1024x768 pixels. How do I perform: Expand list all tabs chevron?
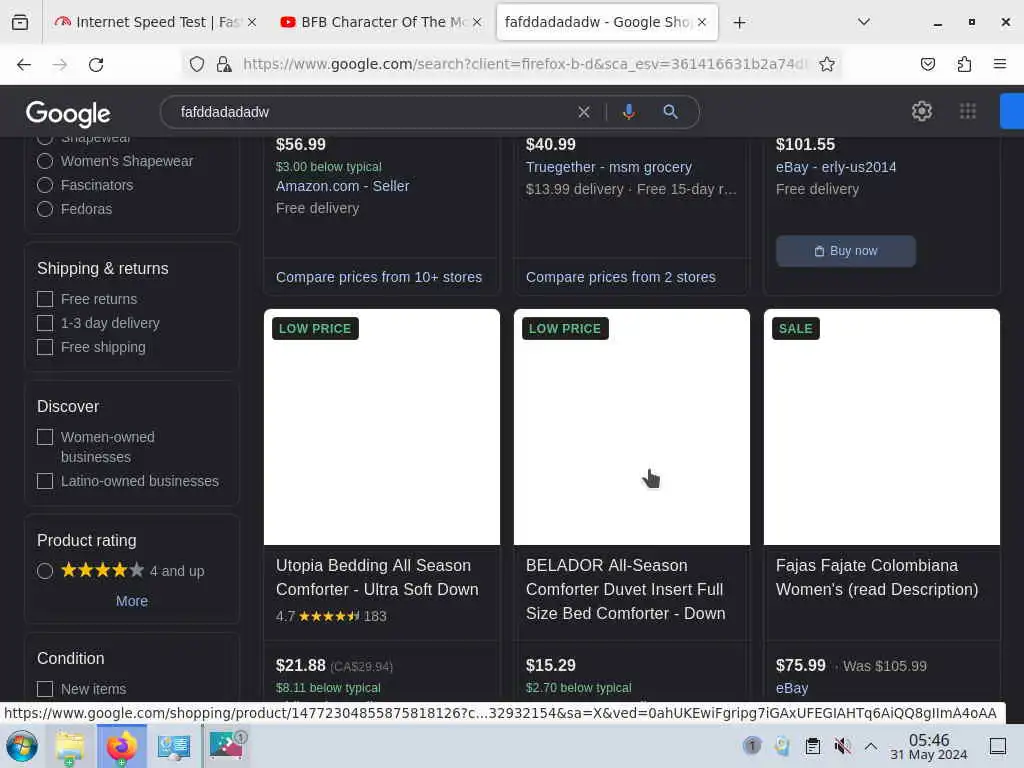pyautogui.click(x=863, y=22)
